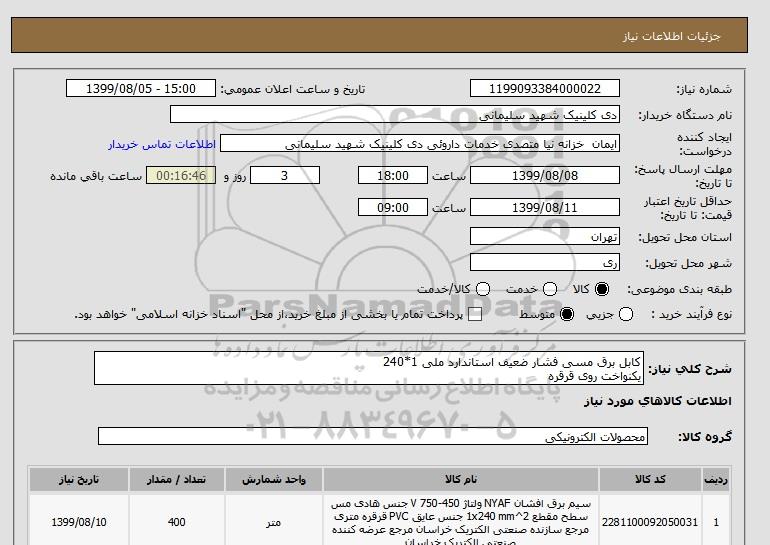The width and height of the screenshot is (770, 545).
Task: Click the اطلاعات کالاهای مورد نیاز section heading
Action: tap(658, 401)
